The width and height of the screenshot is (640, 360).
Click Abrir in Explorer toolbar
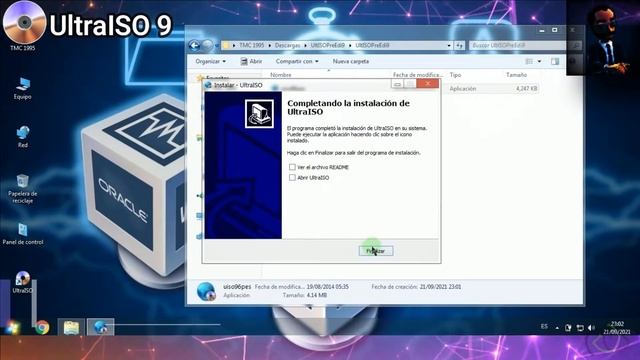pos(251,61)
